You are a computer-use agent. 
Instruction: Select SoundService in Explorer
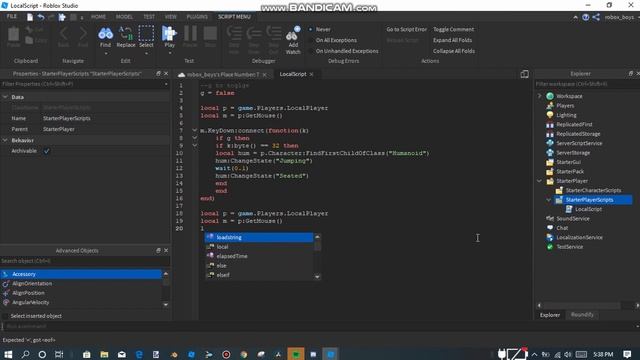[573, 218]
